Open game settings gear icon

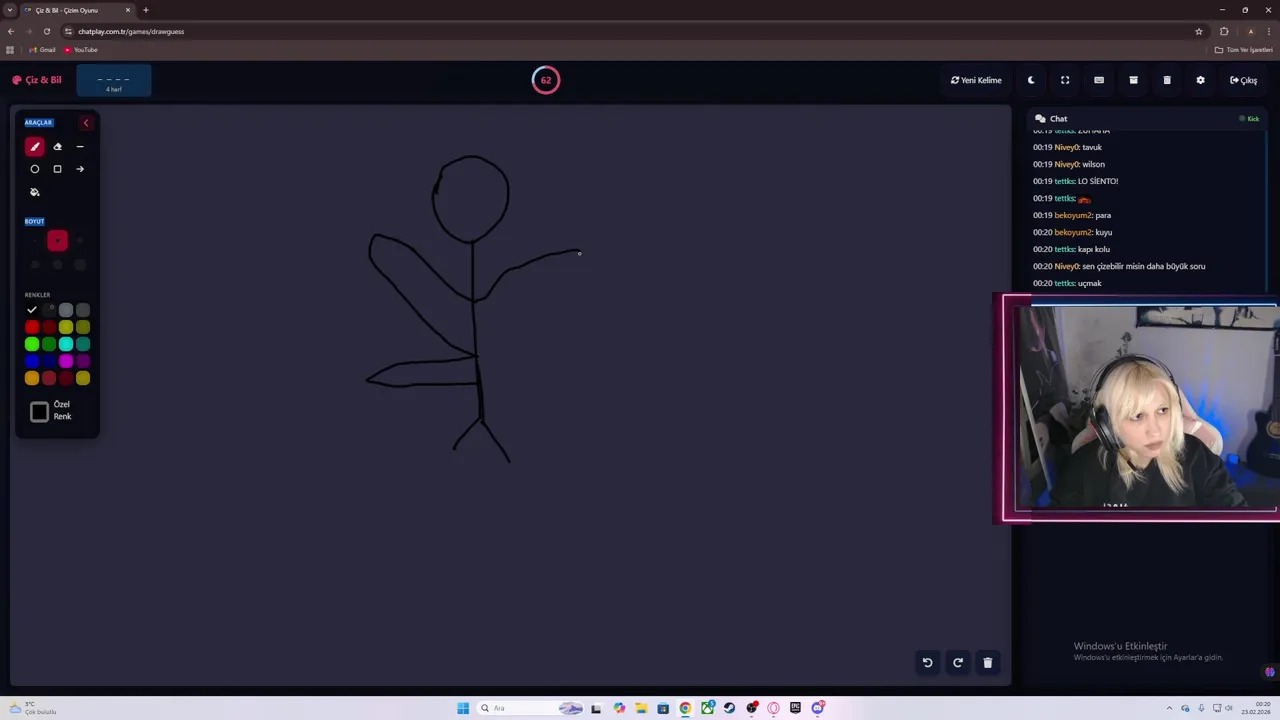(1201, 80)
